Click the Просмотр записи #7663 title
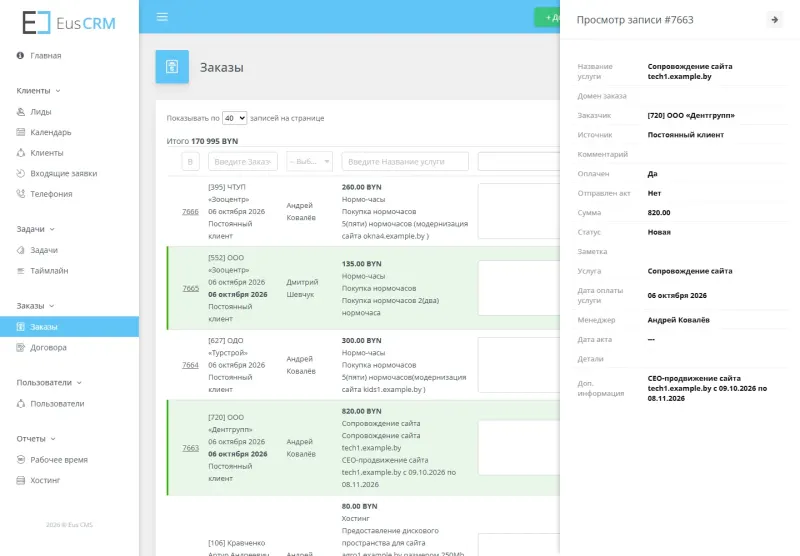Viewport: 800px width, 556px height. pos(635,20)
